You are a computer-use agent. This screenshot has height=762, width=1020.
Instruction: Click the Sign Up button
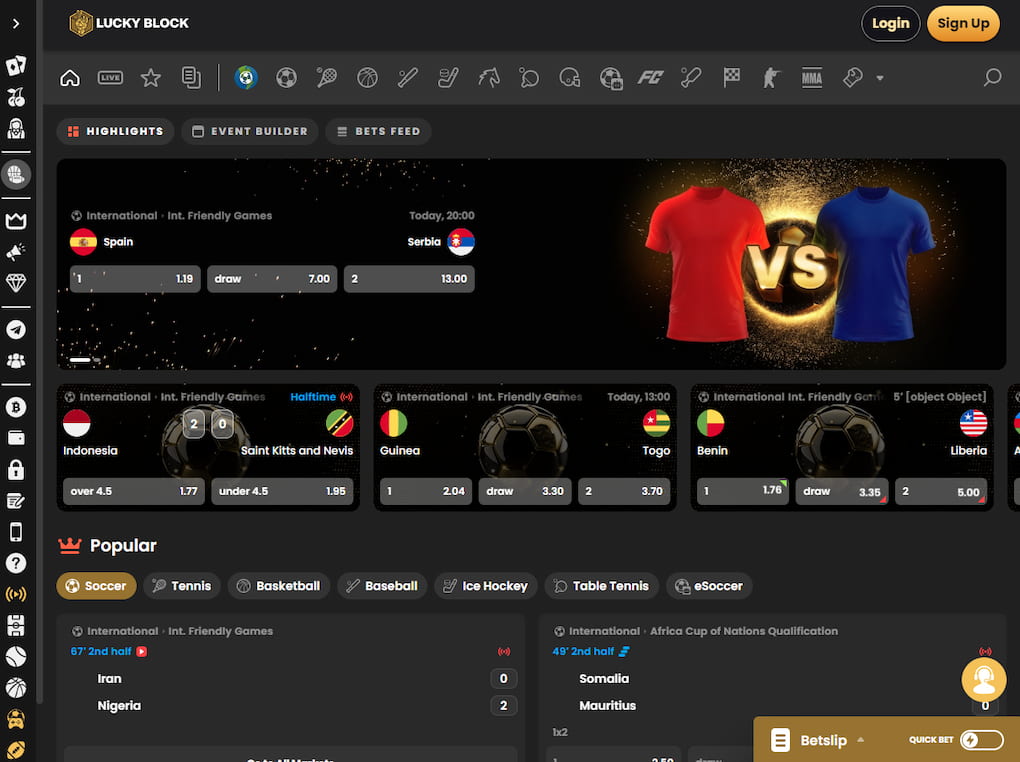[x=963, y=23]
